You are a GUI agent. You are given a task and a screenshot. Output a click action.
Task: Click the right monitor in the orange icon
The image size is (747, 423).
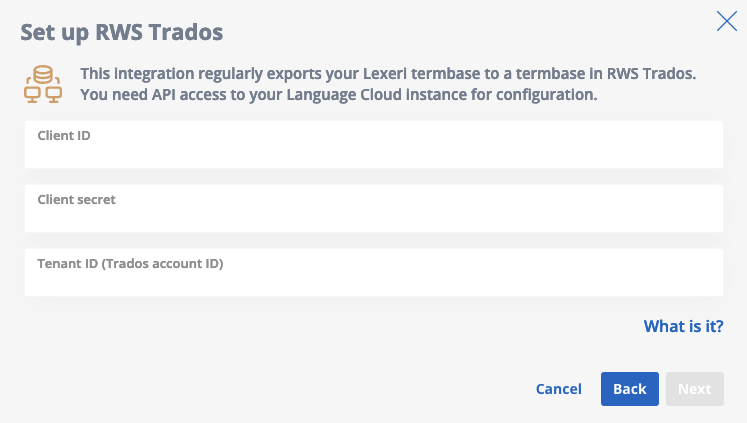tap(53, 95)
